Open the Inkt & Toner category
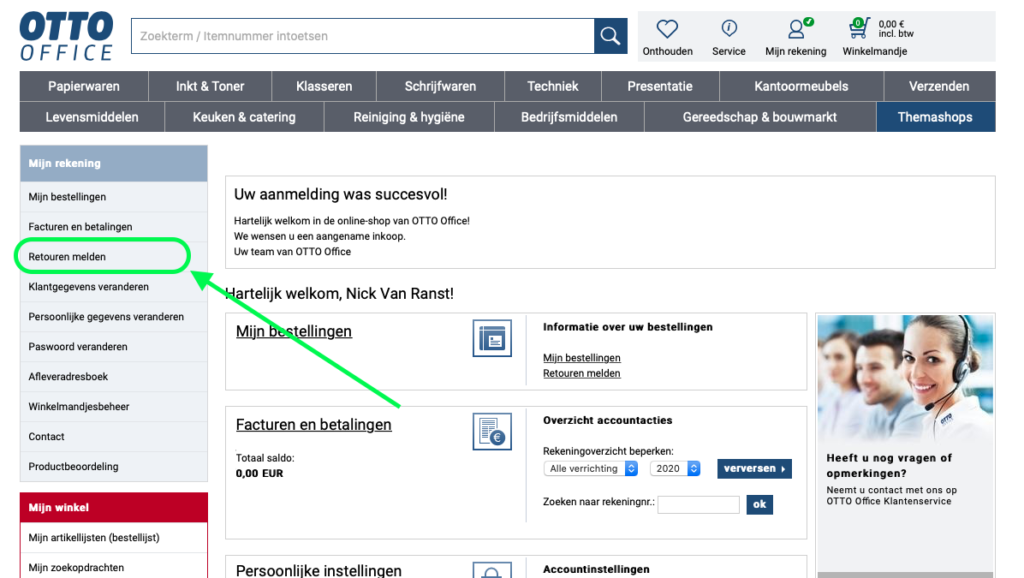The image size is (1024, 578). [210, 86]
